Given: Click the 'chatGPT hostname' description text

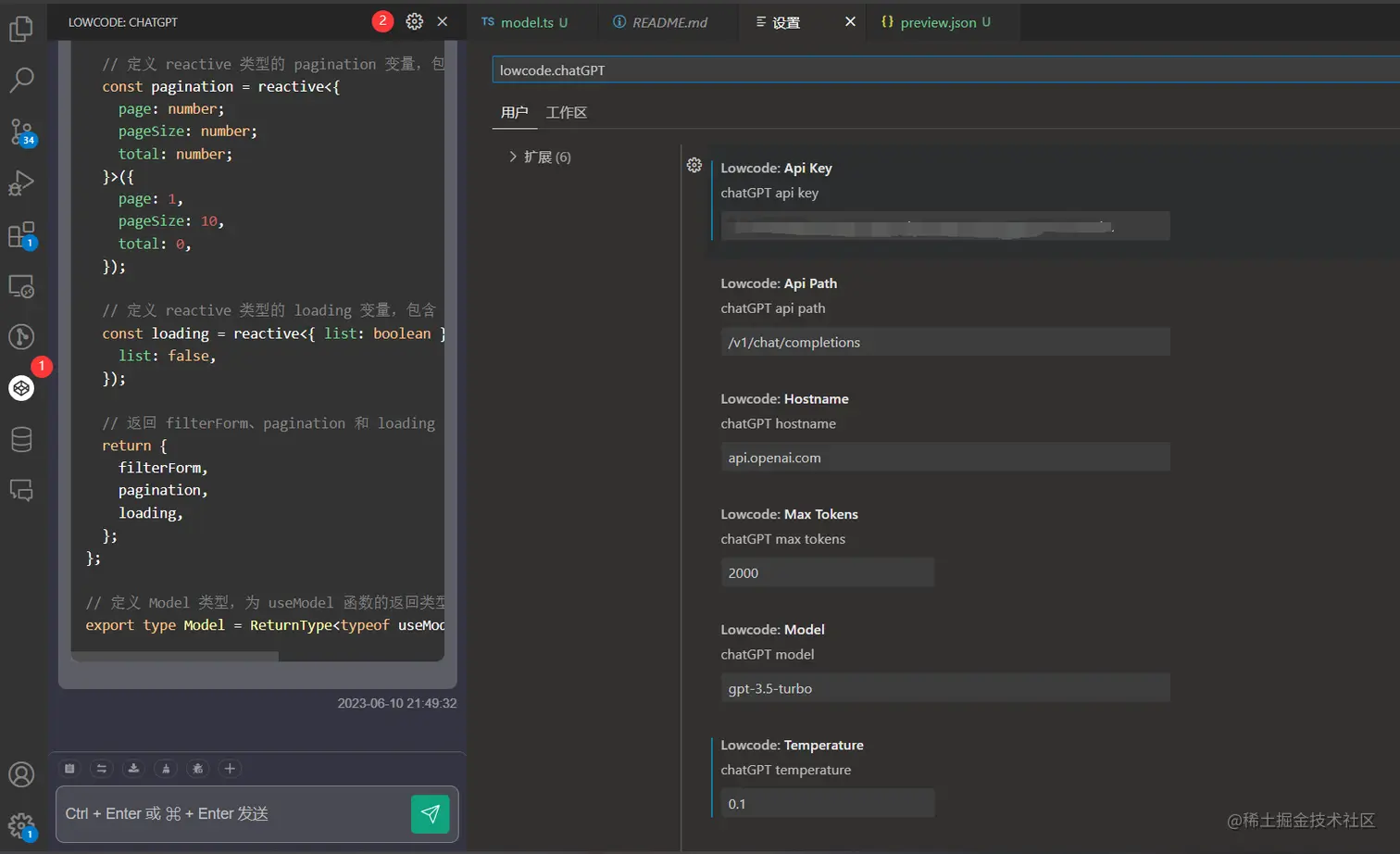Looking at the screenshot, I should [779, 424].
